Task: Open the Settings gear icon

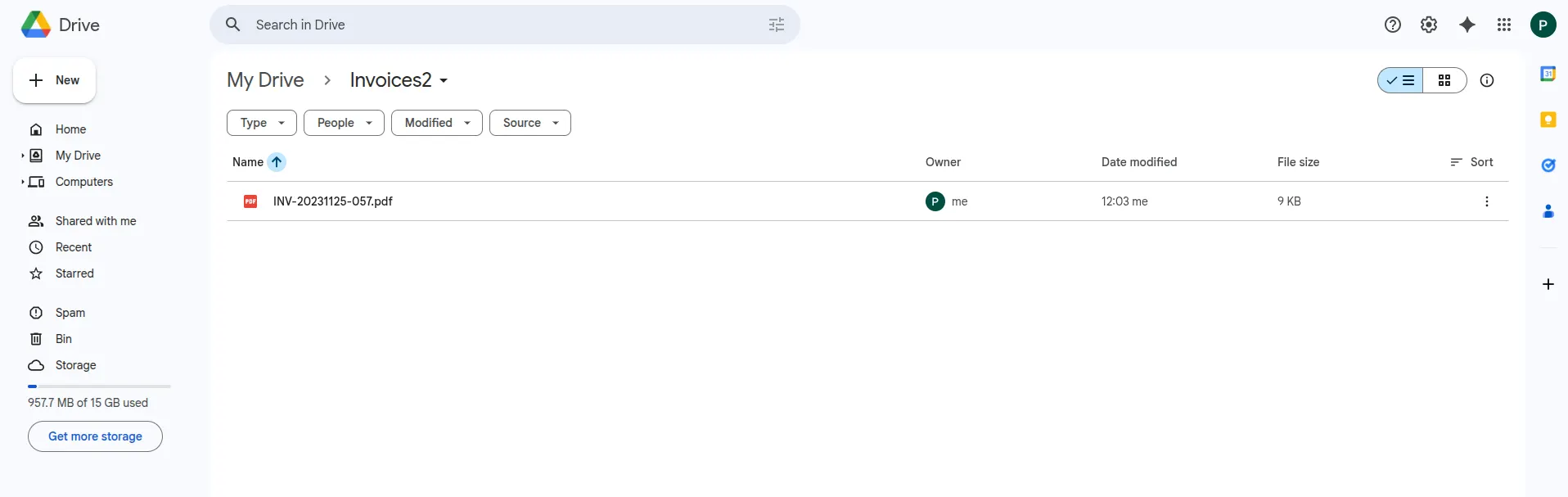Action: [x=1429, y=25]
